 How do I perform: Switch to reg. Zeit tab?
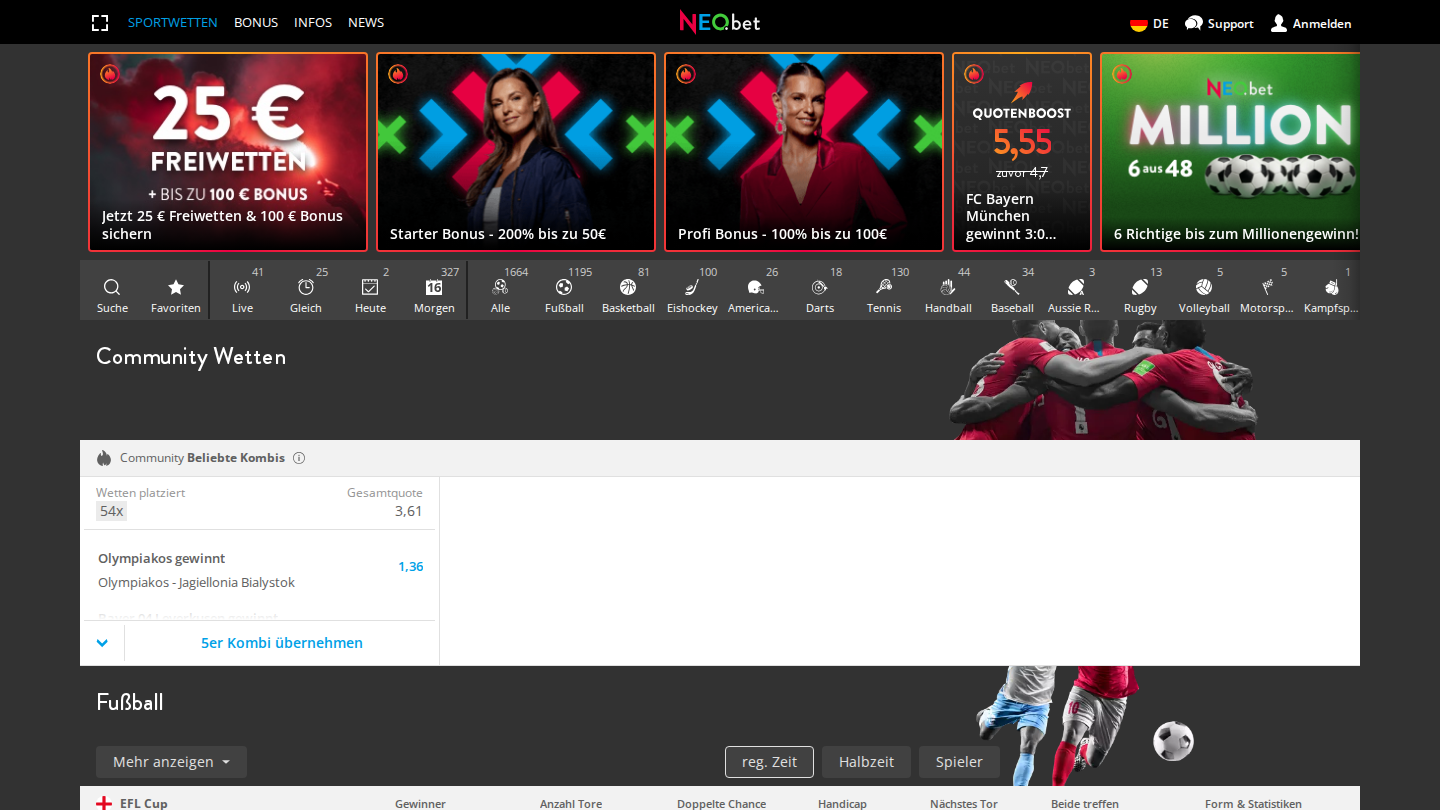[x=769, y=762]
